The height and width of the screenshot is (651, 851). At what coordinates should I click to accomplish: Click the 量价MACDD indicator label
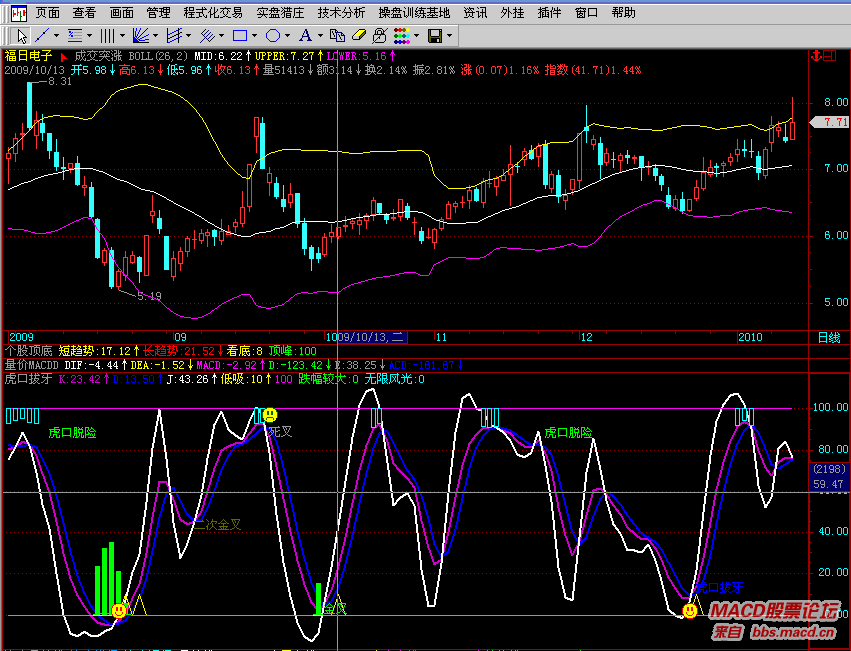click(31, 365)
